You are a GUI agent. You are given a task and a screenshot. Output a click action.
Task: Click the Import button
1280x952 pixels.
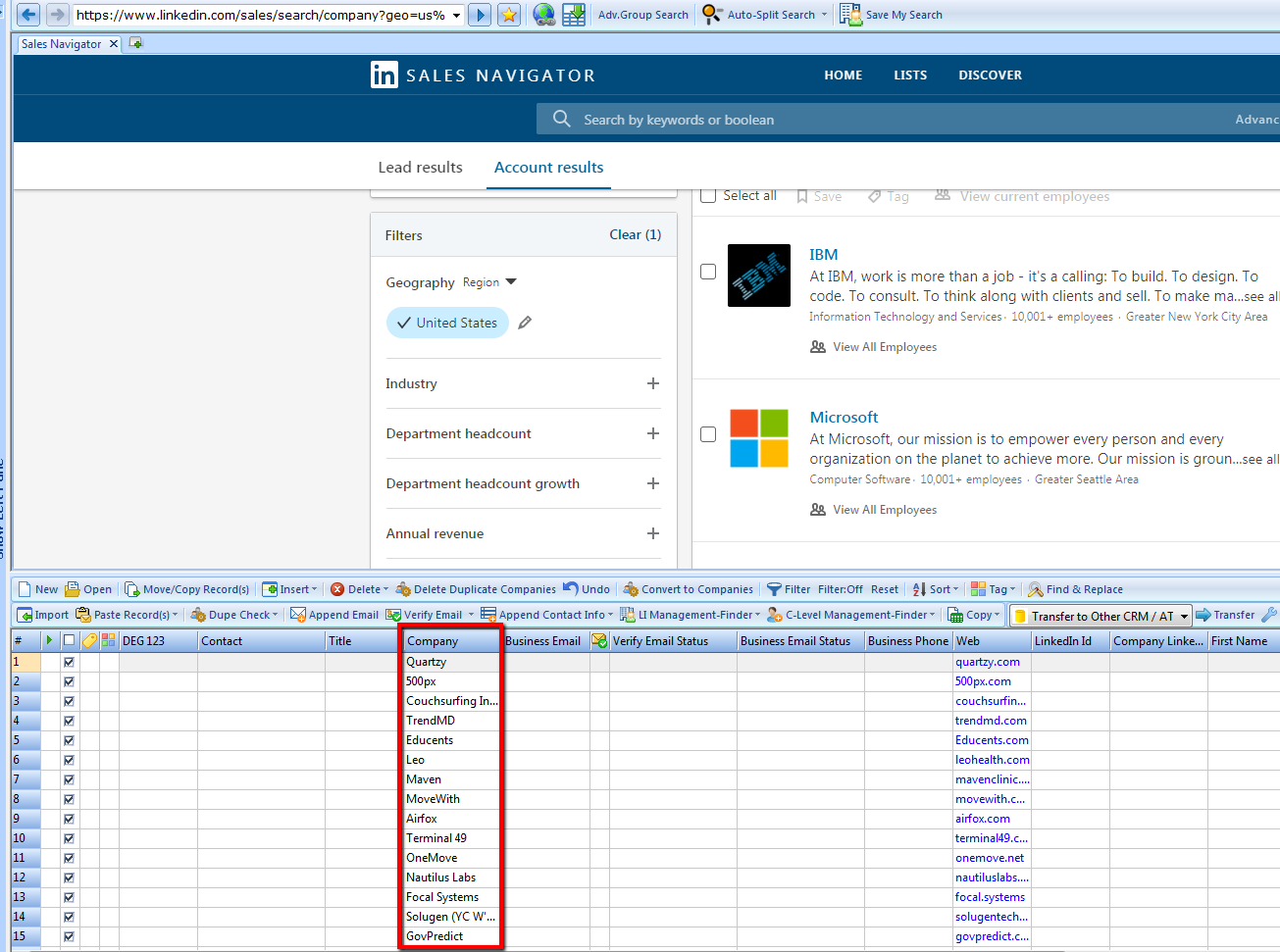(x=43, y=615)
